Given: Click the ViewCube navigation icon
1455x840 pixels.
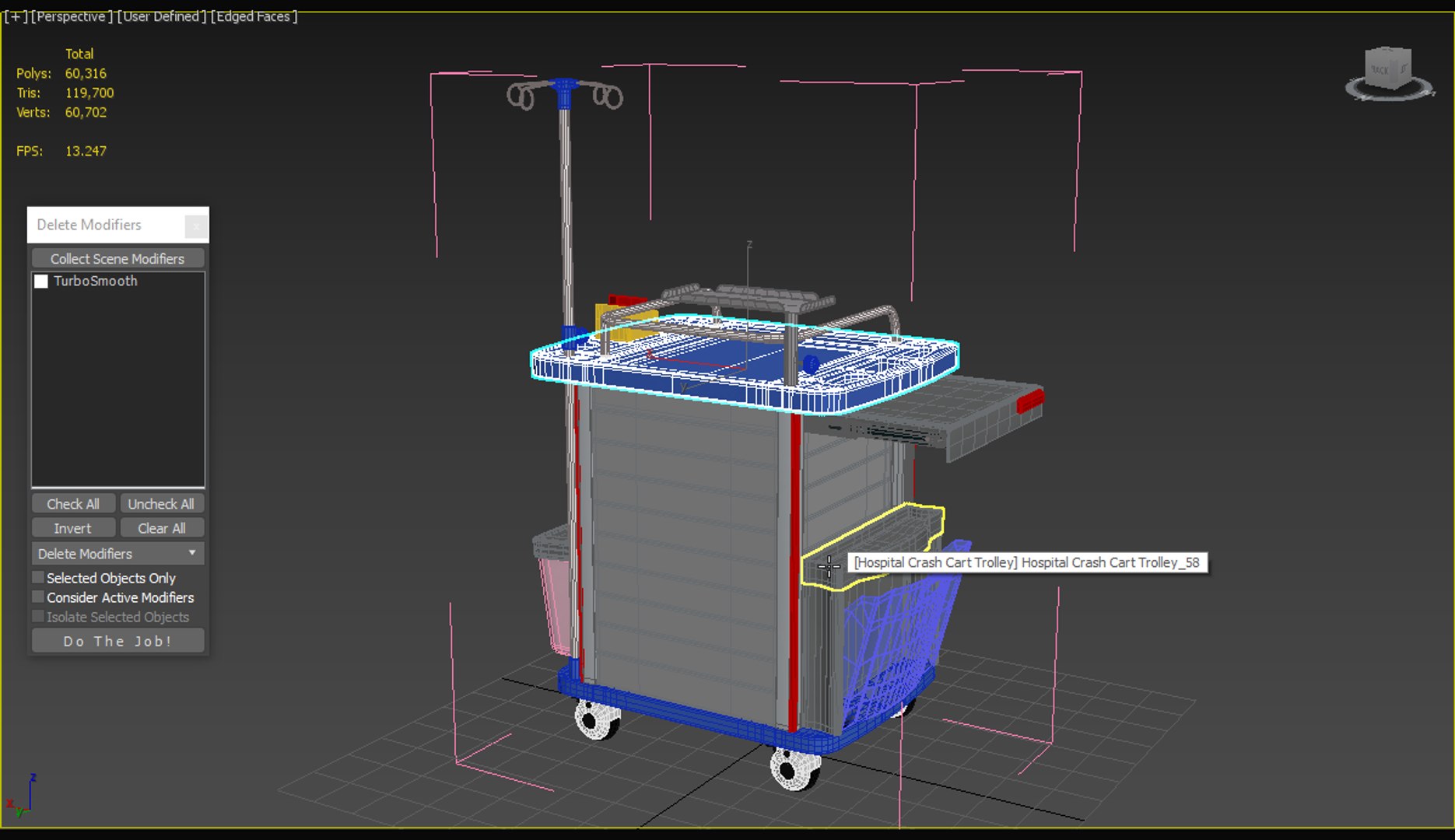Looking at the screenshot, I should (1390, 73).
